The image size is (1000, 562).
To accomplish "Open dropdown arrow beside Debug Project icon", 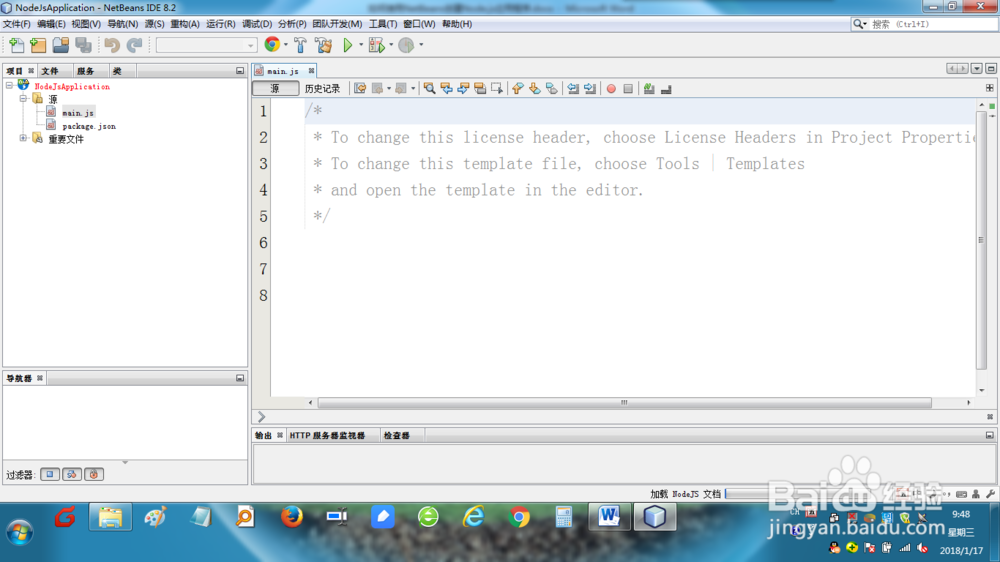I will (391, 45).
